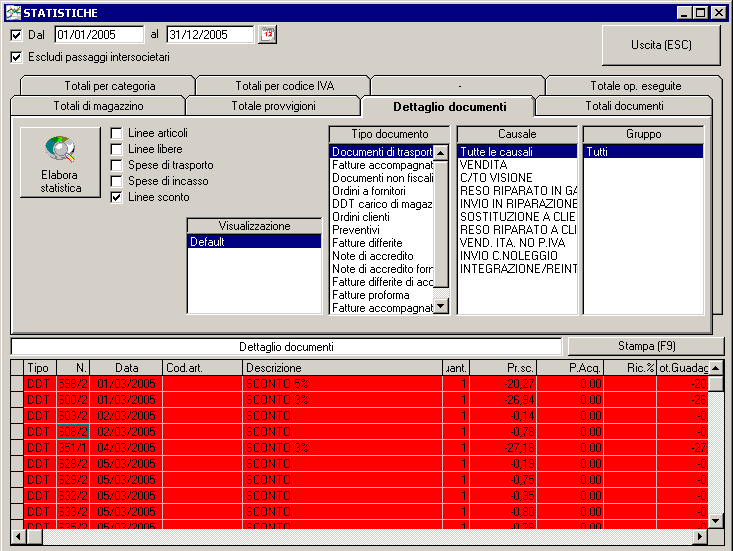Select Ordini clienti in Tipo documento list

pos(361,217)
